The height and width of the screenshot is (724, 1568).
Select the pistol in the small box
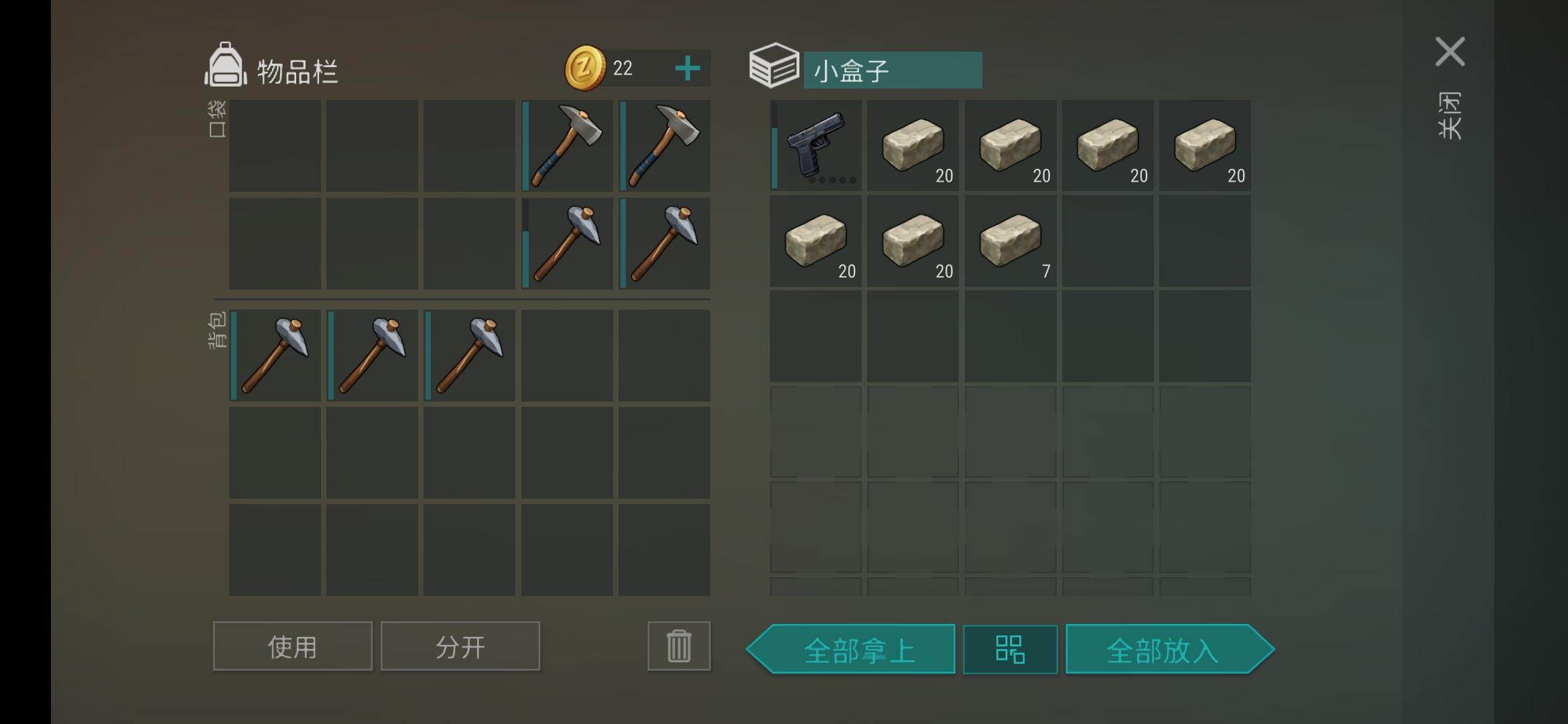pyautogui.click(x=815, y=145)
